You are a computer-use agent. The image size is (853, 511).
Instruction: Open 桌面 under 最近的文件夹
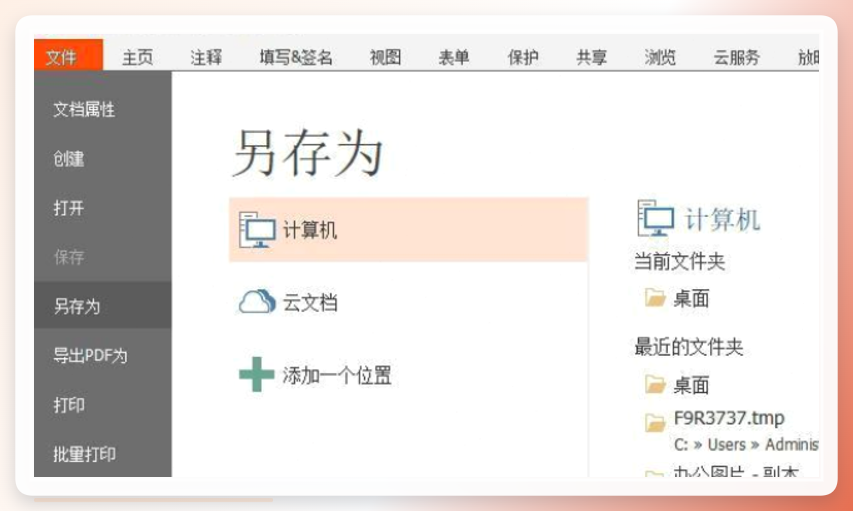691,385
